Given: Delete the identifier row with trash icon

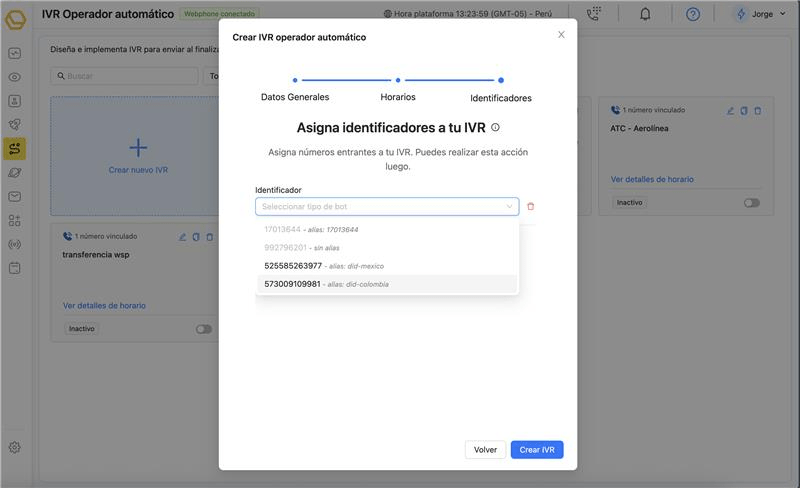Looking at the screenshot, I should [x=530, y=207].
